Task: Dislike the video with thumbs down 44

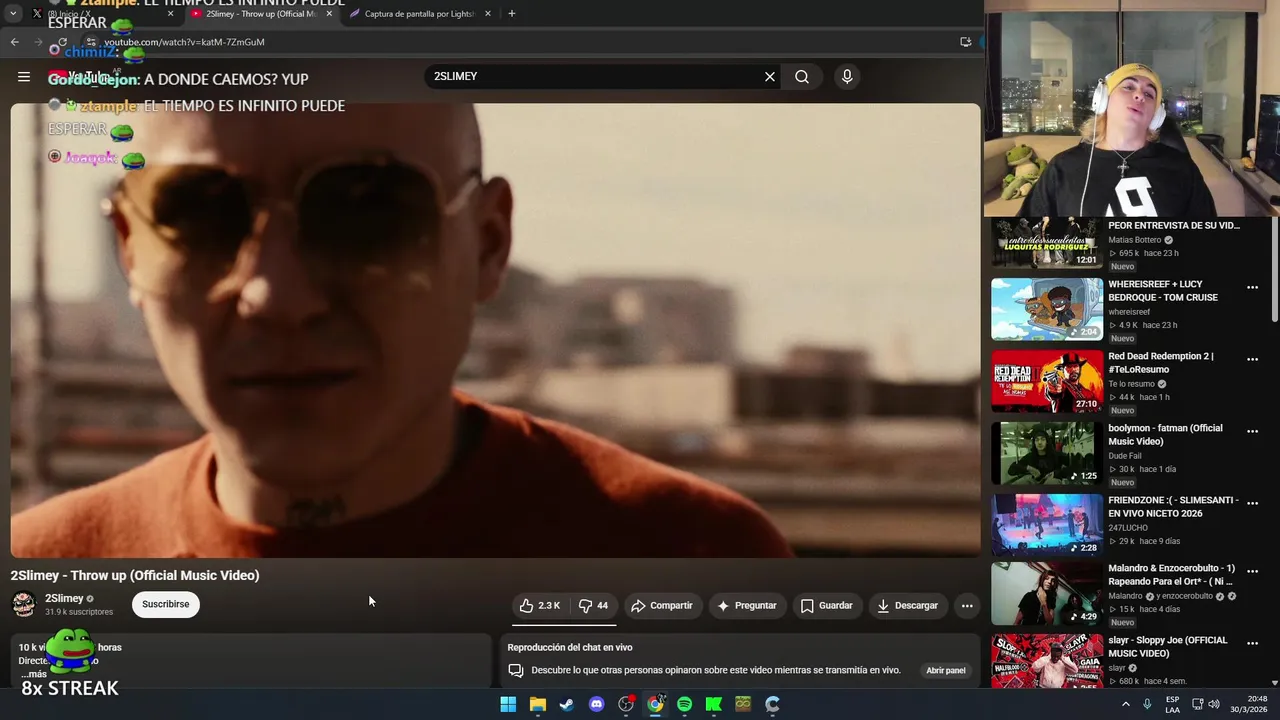Action: (593, 605)
